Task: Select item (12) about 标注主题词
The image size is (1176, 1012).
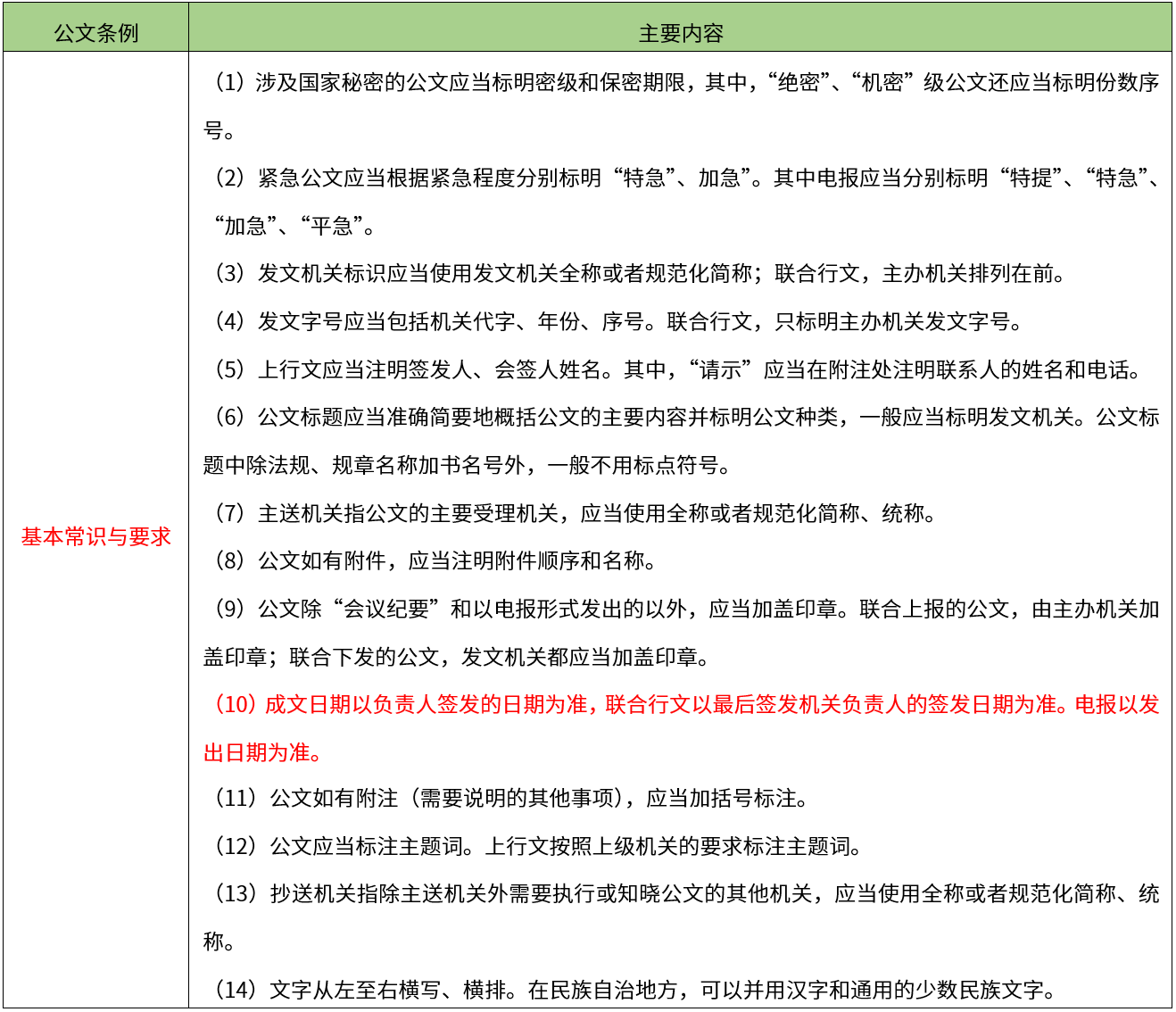Action: (x=535, y=846)
